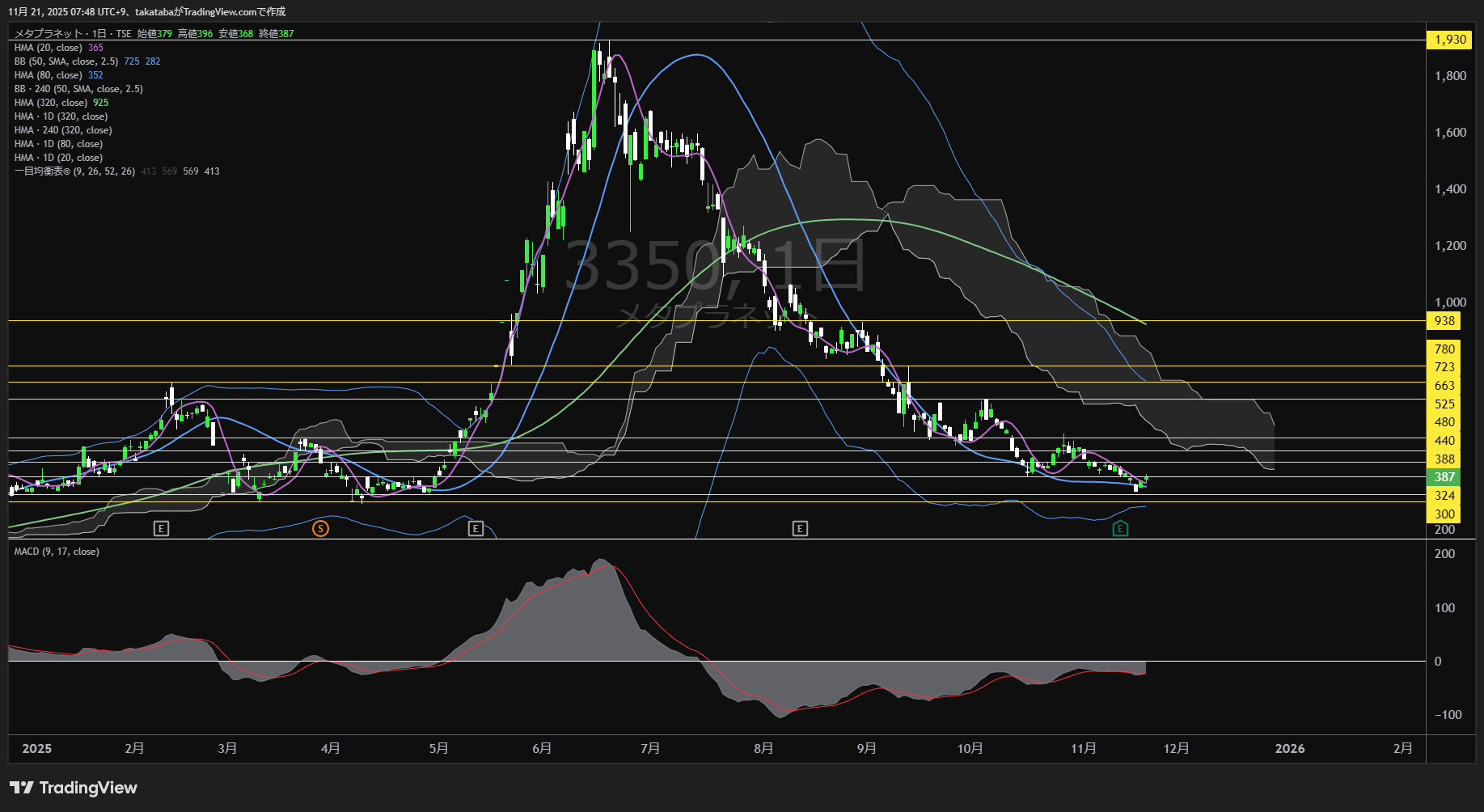1484x812 pixels.
Task: Select the 一目均衡表 indicator legend
Action: tap(74, 171)
